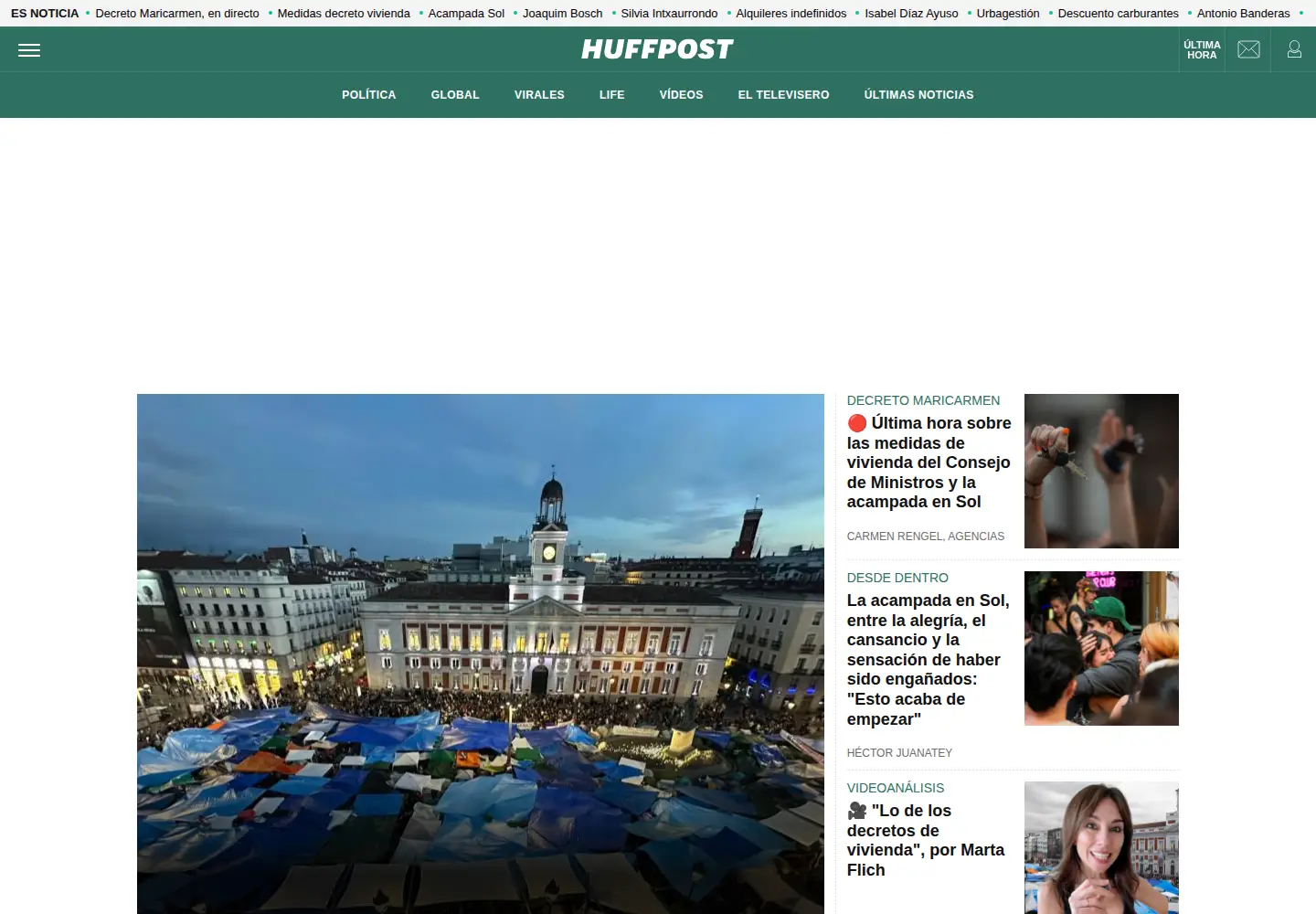Screen dimensions: 1316x914
Task: Open trending topic Descuento carburantes
Action: tap(1119, 14)
